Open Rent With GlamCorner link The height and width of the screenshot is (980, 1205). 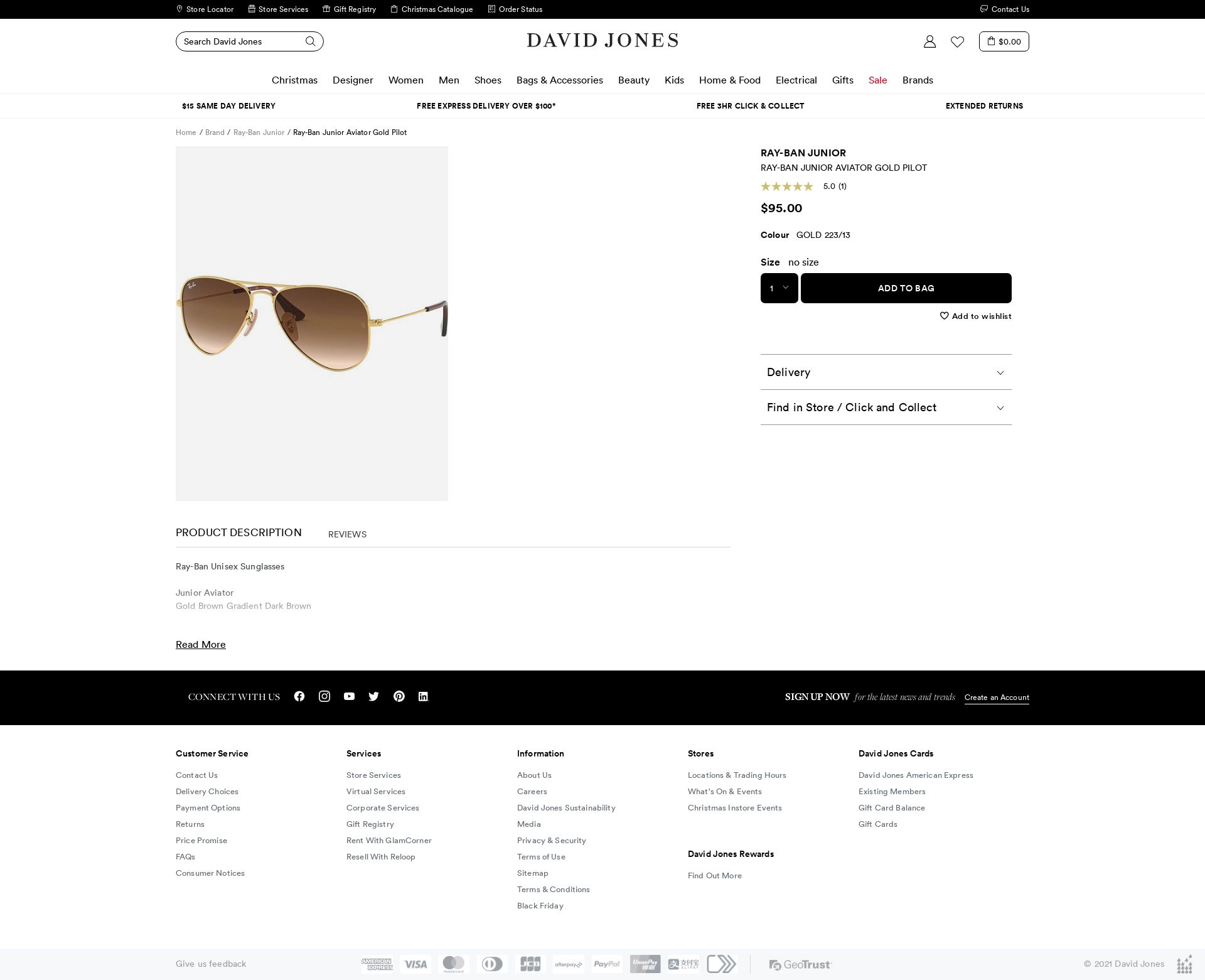coord(389,841)
